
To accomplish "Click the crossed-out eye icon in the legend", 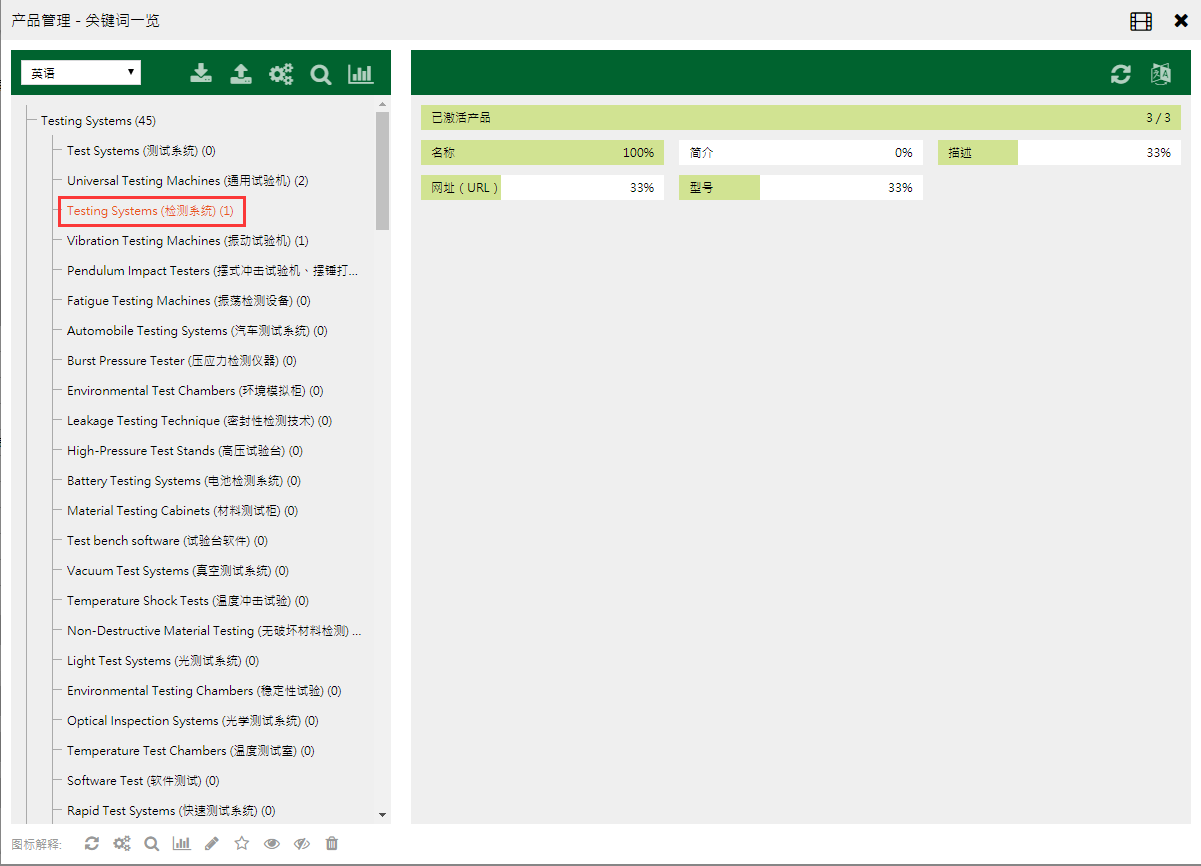I will pos(302,844).
